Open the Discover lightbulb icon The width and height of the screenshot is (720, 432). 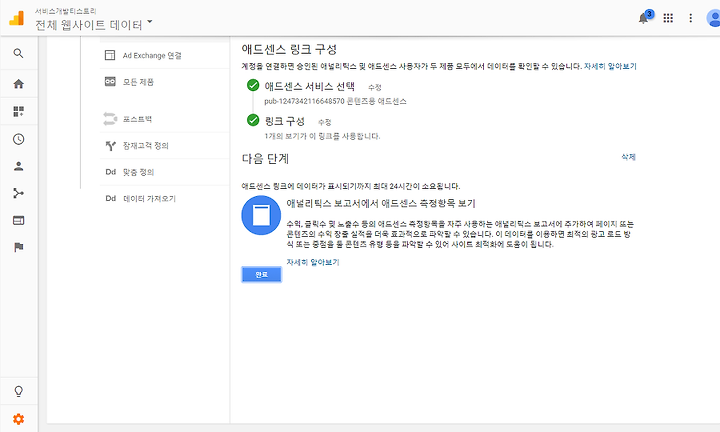click(x=18, y=392)
